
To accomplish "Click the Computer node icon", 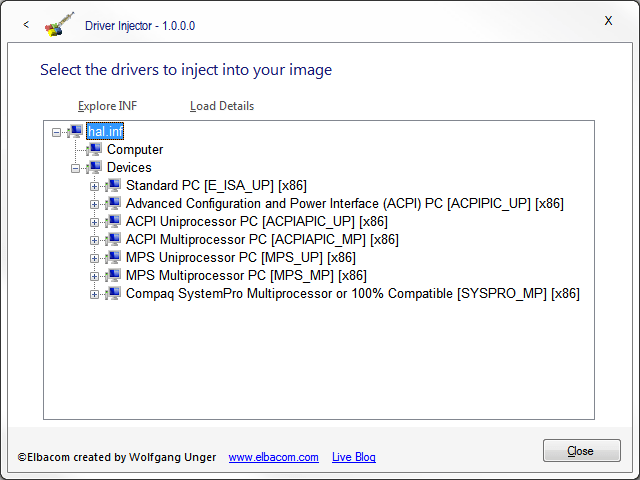I will (x=95, y=149).
